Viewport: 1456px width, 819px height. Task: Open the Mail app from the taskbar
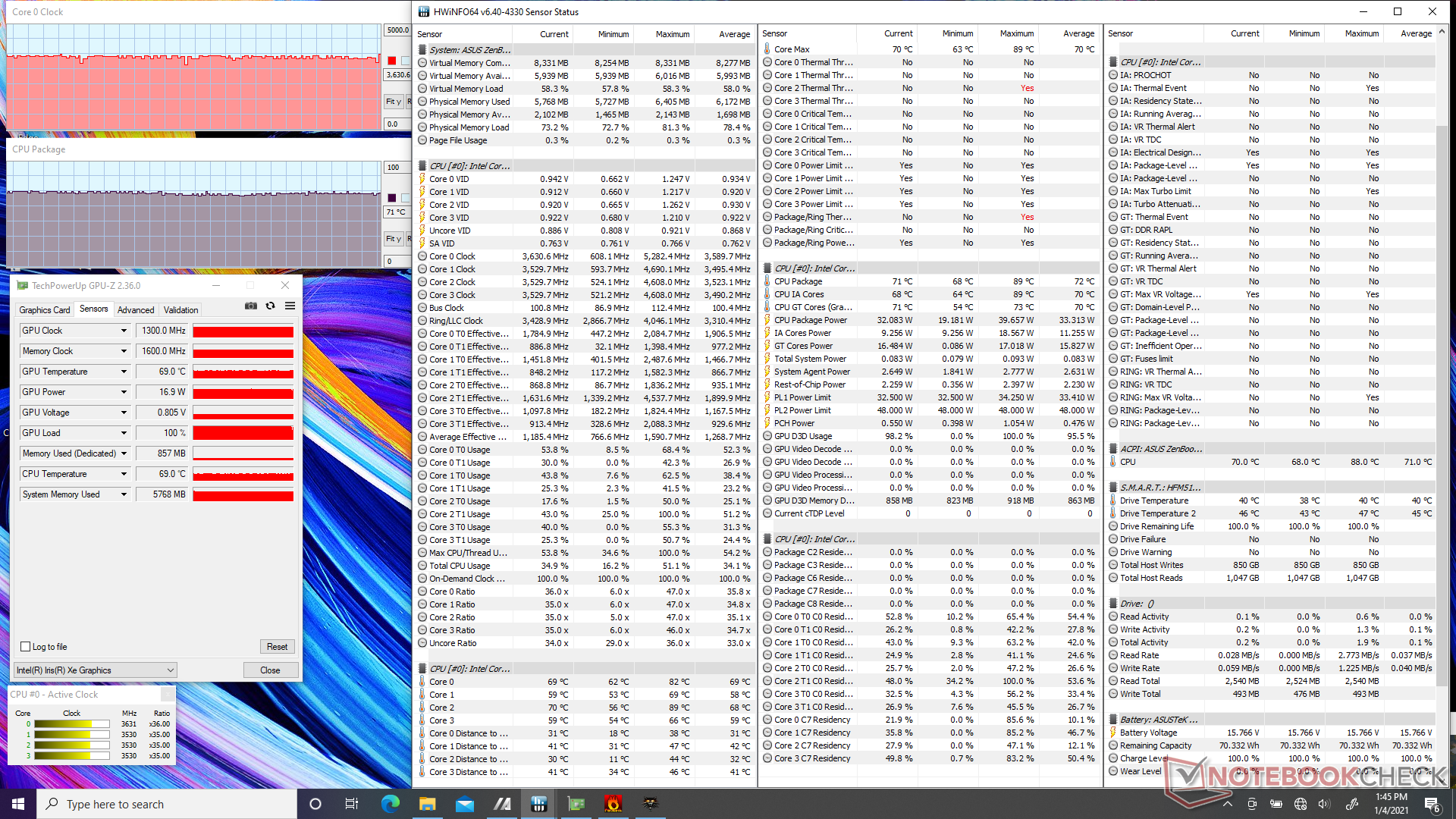tap(465, 804)
